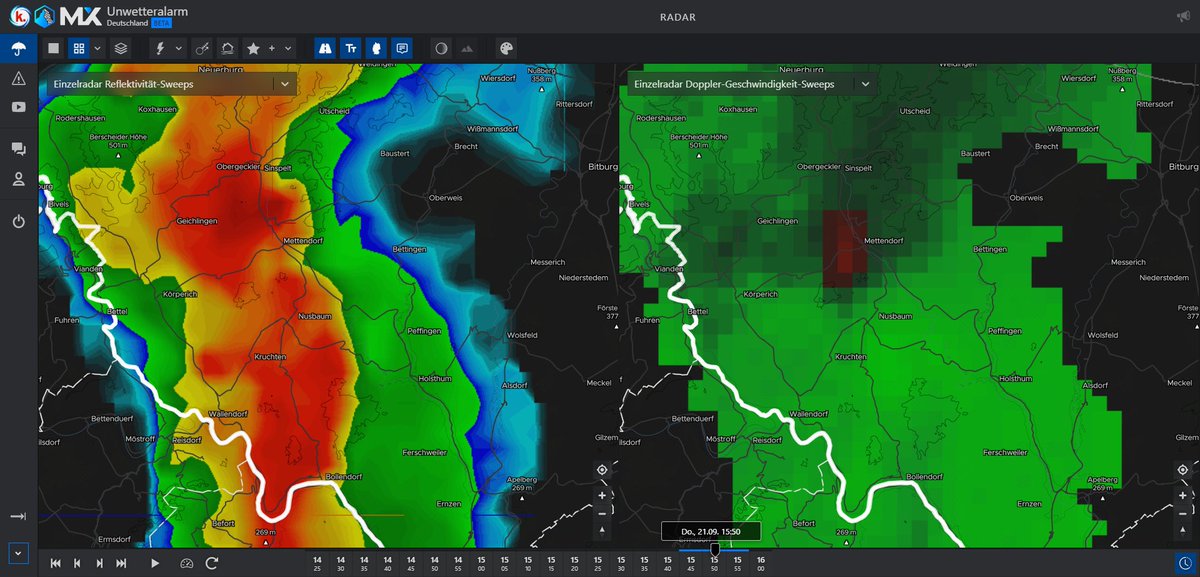Click the RADAR title at the top
1200x577 pixels.
click(677, 17)
